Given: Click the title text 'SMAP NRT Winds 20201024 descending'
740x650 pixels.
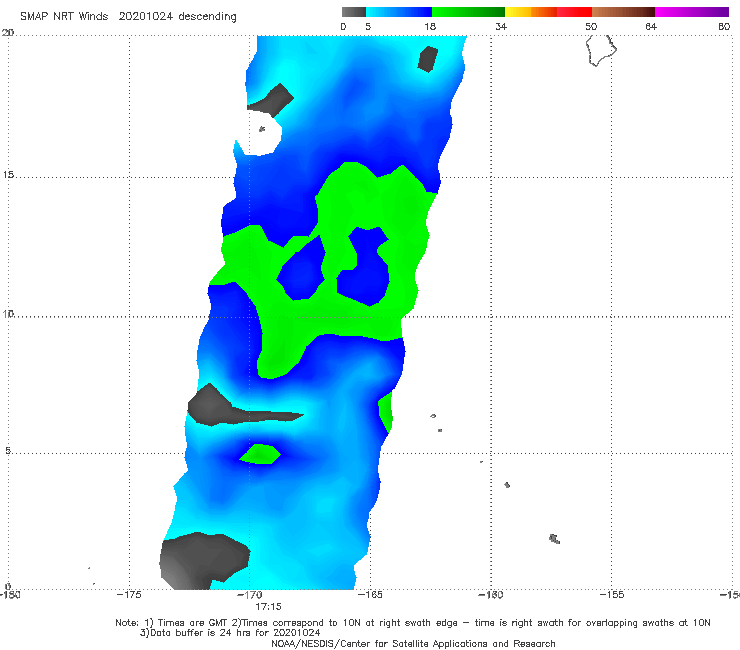Looking at the screenshot, I should tap(128, 17).
